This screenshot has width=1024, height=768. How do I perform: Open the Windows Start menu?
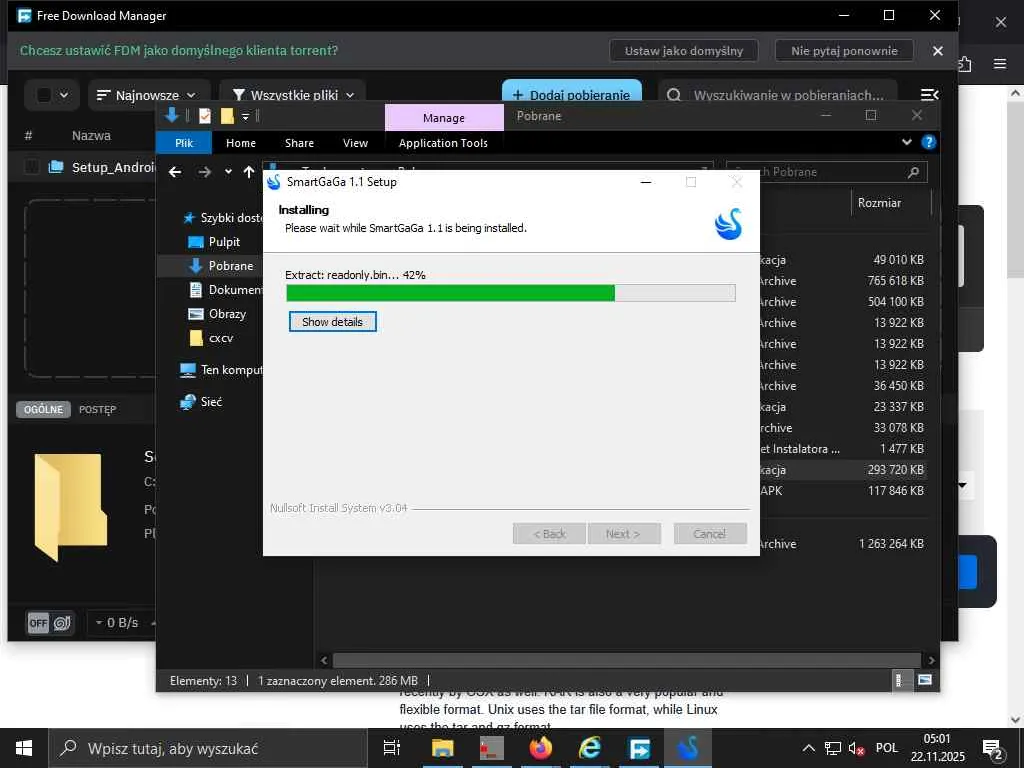(24, 748)
